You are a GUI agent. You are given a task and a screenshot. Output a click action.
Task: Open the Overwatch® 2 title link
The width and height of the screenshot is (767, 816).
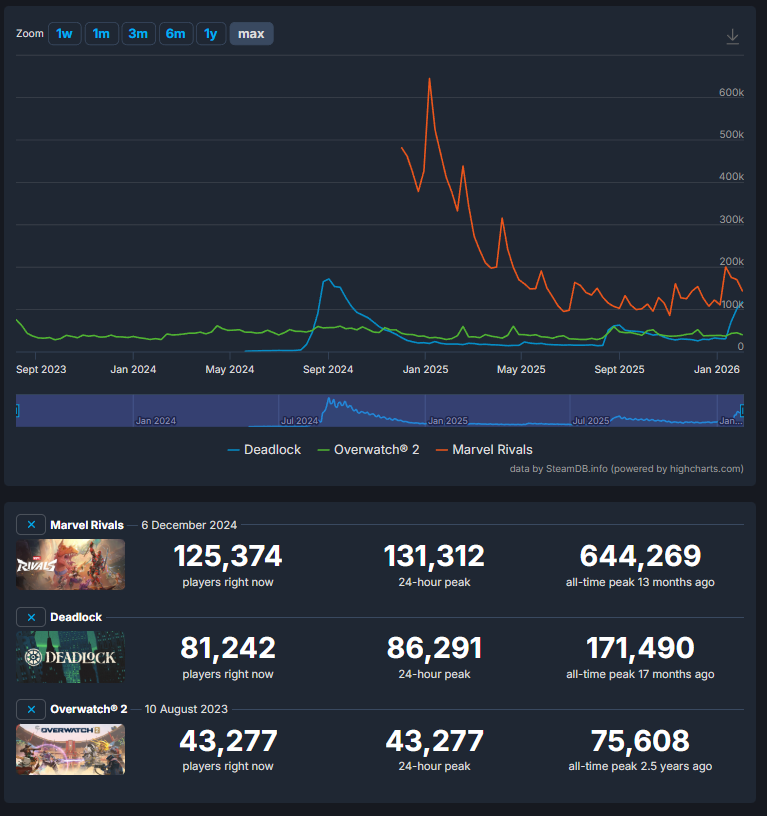pos(89,709)
